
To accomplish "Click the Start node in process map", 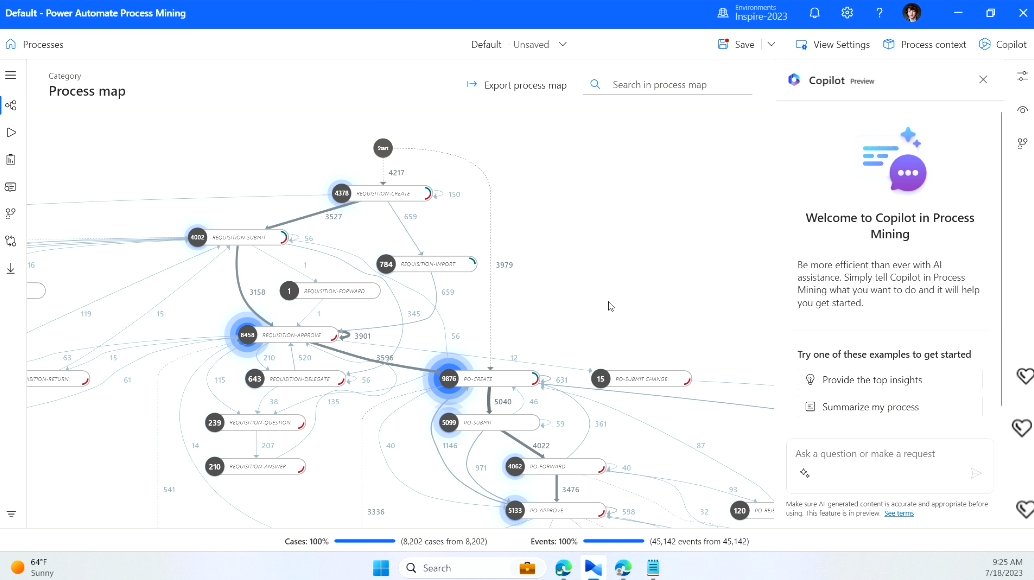I will pyautogui.click(x=383, y=148).
